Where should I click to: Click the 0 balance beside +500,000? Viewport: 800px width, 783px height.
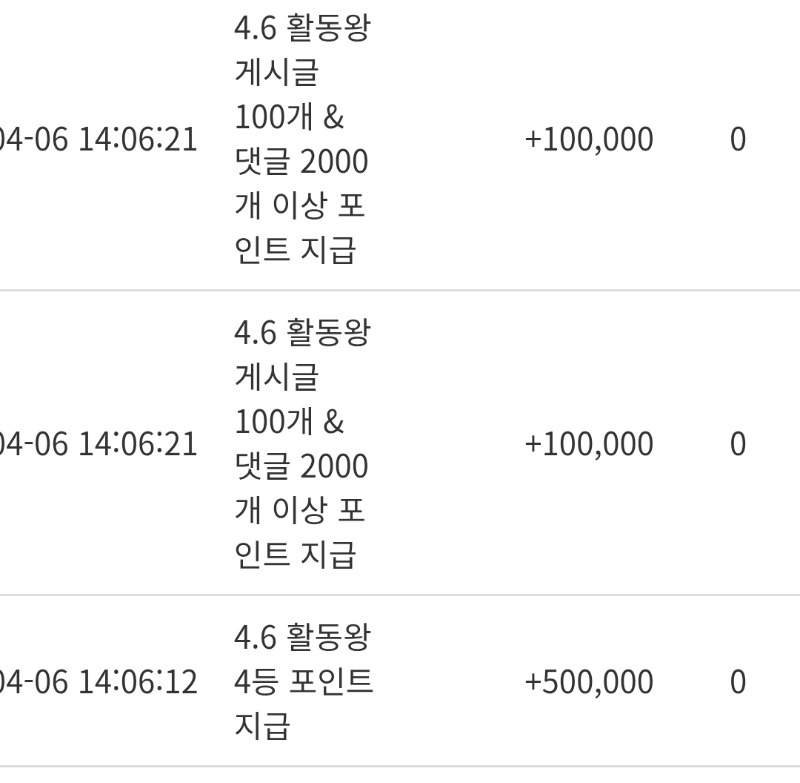tap(737, 683)
